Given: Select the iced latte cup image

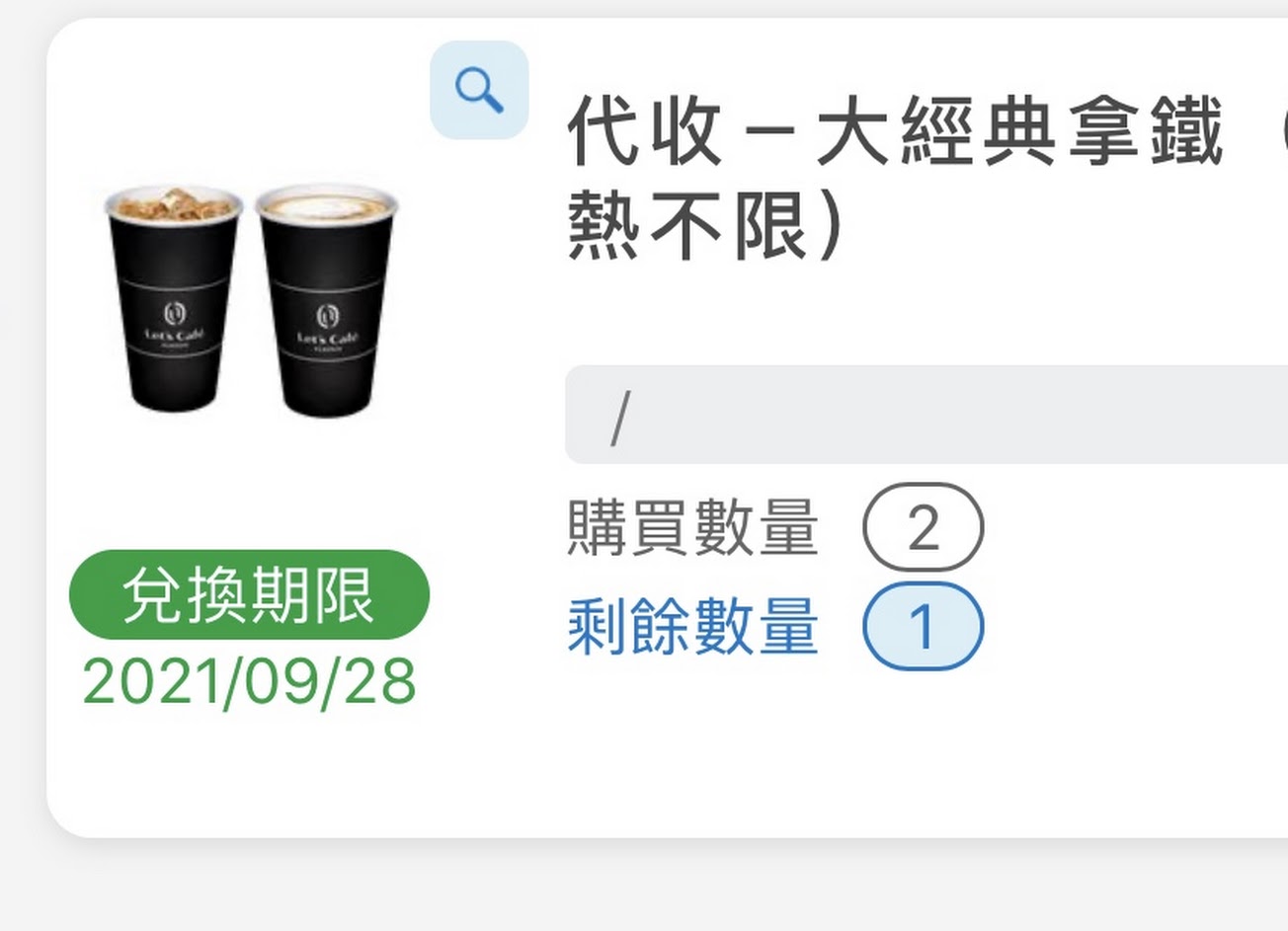Looking at the screenshot, I should pyautogui.click(x=174, y=297).
